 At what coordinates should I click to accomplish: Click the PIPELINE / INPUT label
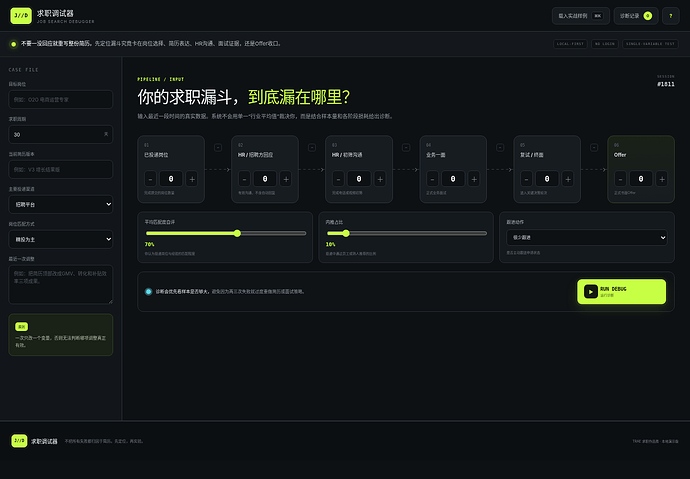[161, 79]
